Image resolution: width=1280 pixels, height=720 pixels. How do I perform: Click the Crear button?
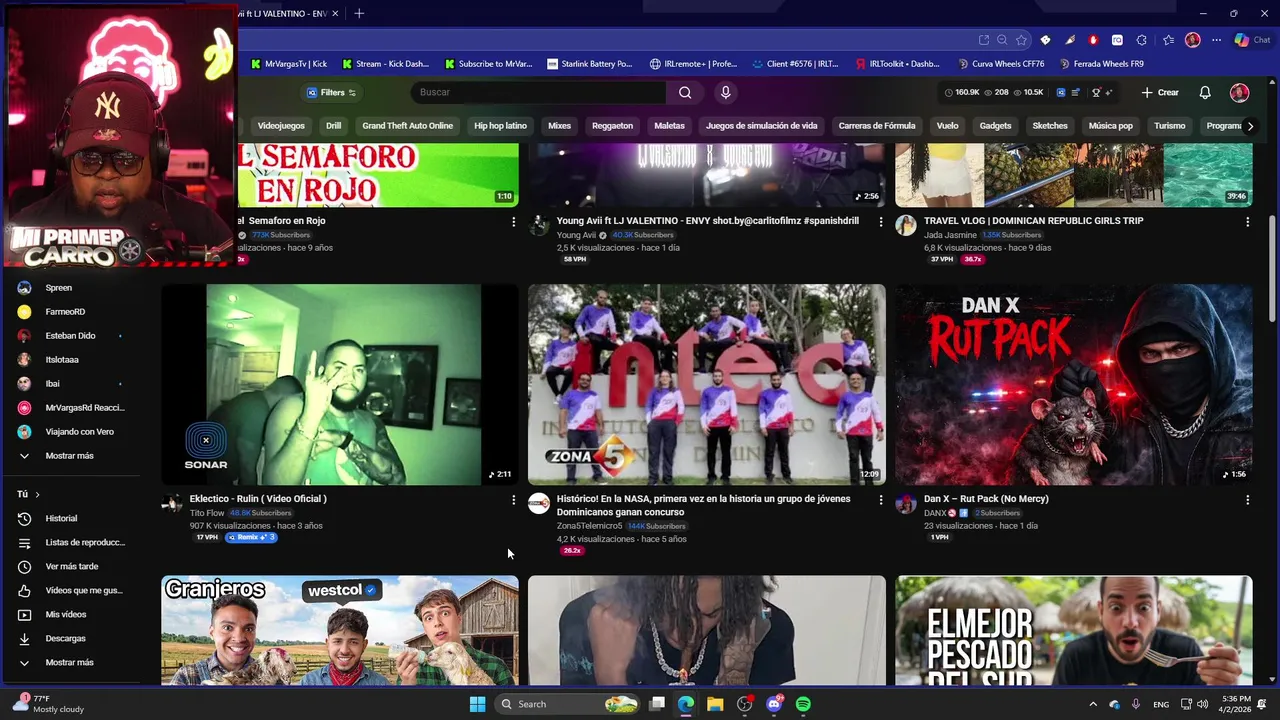(x=1160, y=92)
